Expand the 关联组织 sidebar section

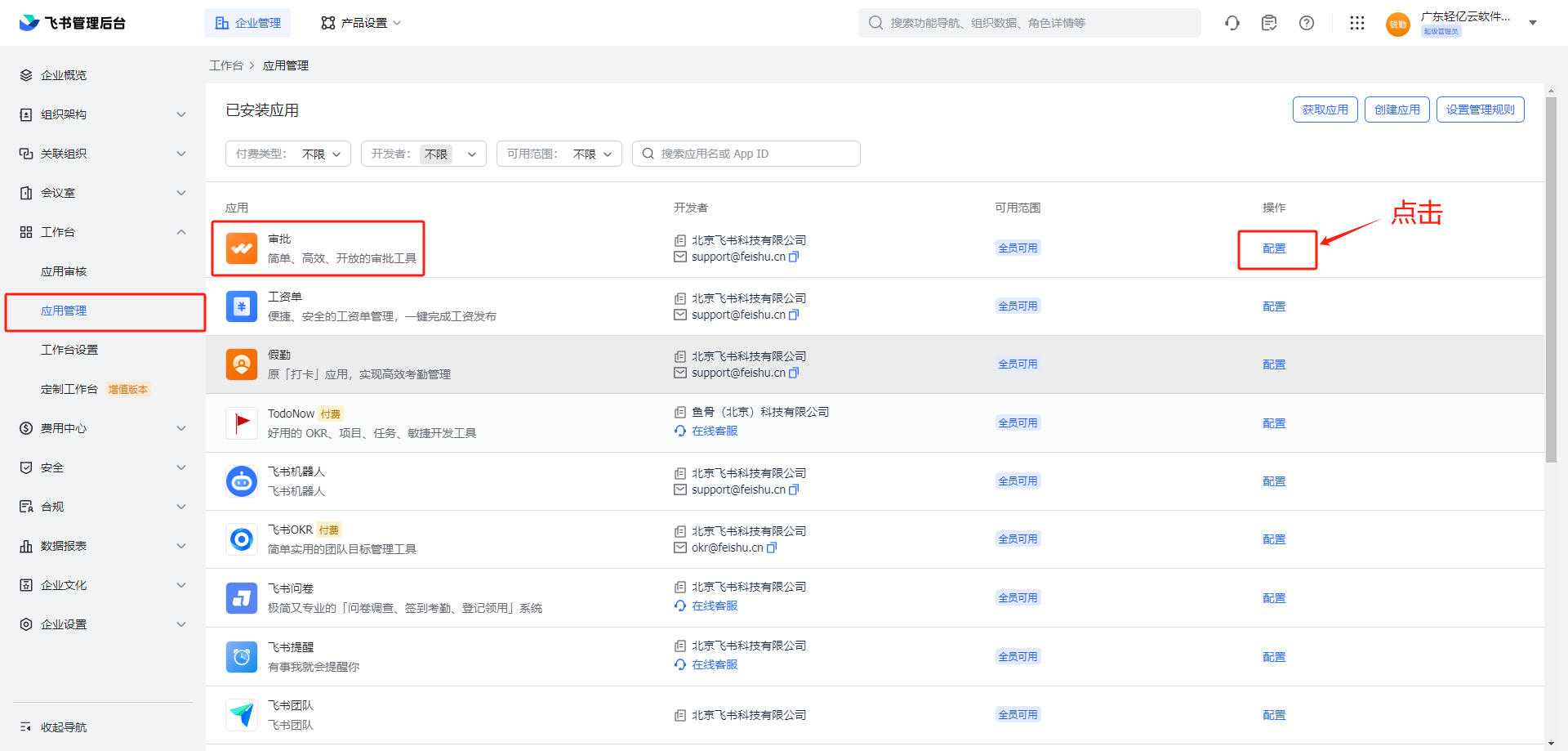181,154
